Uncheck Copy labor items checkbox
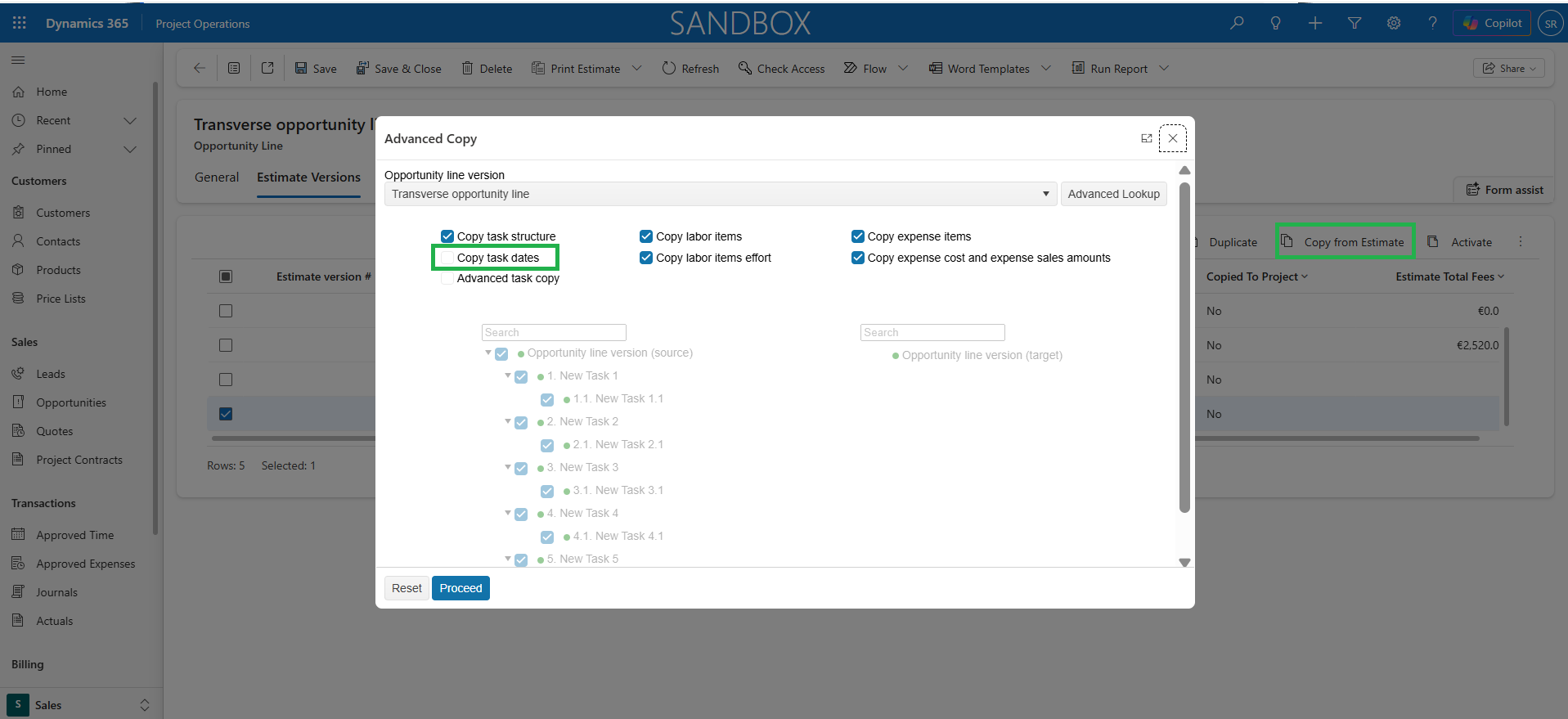 click(646, 236)
